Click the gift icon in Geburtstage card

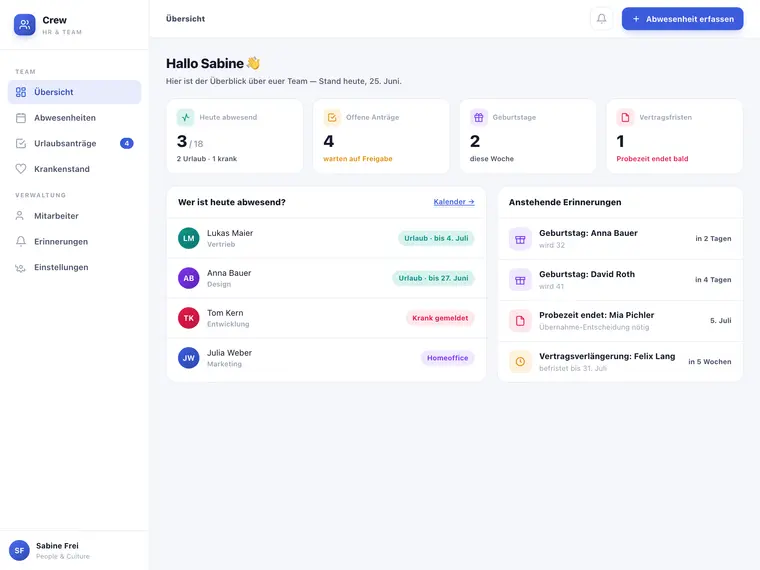pyautogui.click(x=478, y=117)
